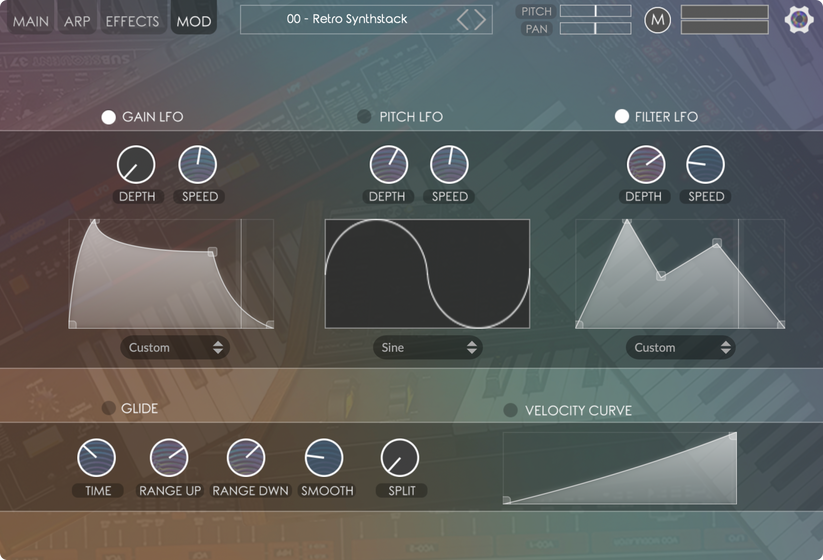Click the Filter LFO Depth knob
The width and height of the screenshot is (823, 560).
(645, 165)
